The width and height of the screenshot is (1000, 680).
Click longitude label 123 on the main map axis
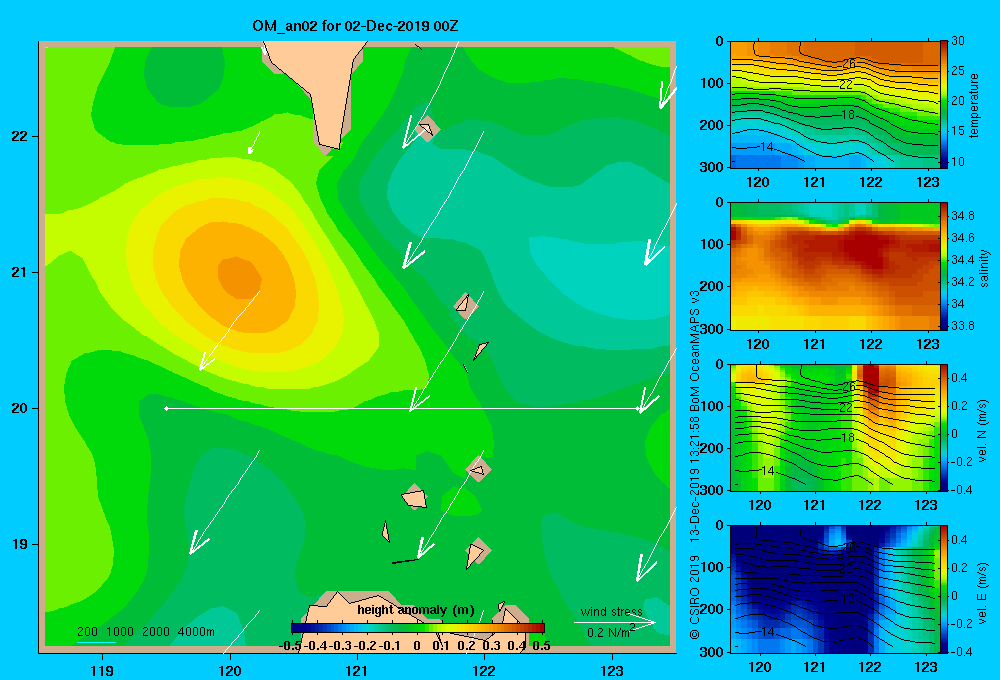pyautogui.click(x=612, y=670)
